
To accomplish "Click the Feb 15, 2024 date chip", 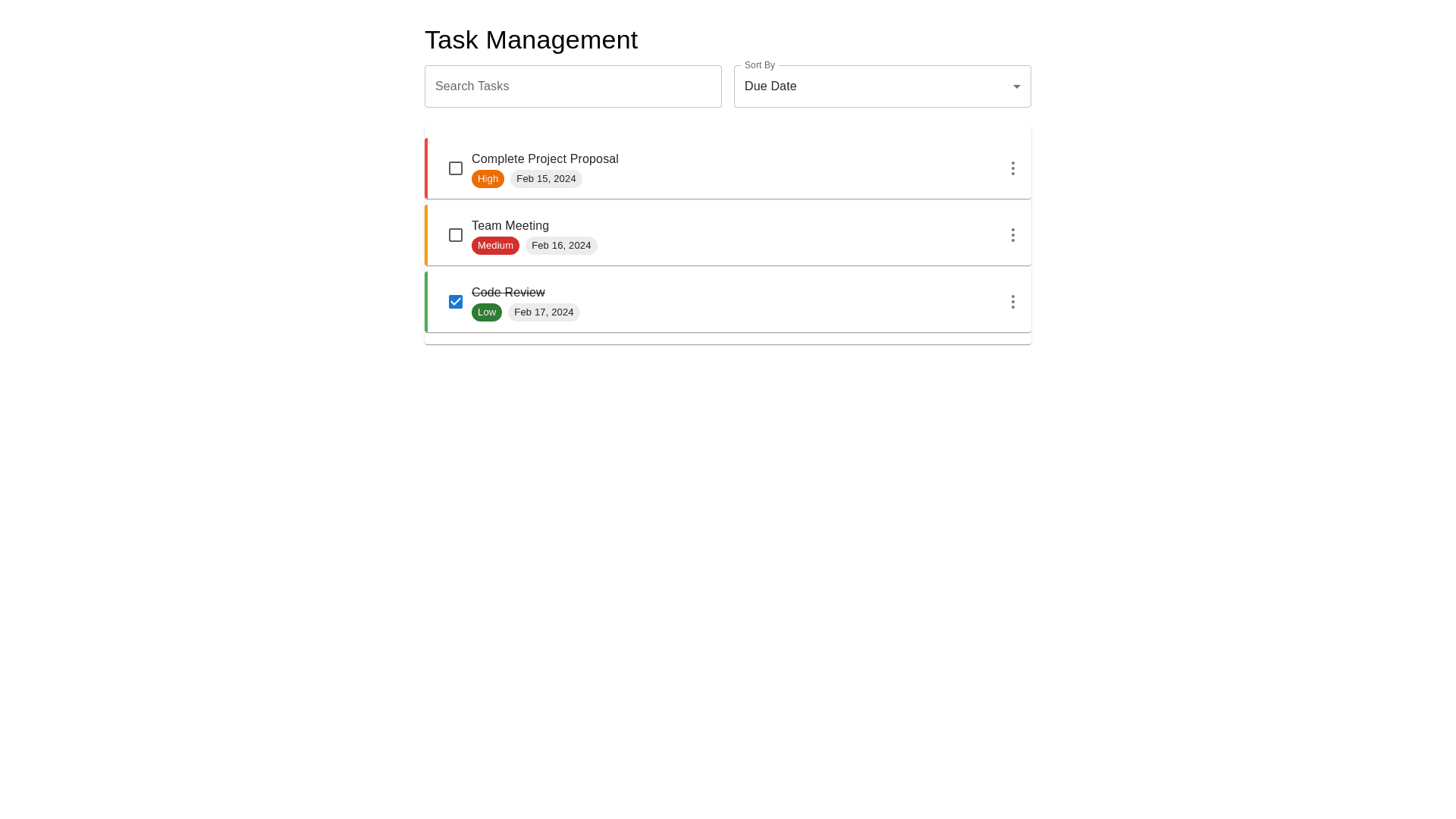I will [x=546, y=179].
